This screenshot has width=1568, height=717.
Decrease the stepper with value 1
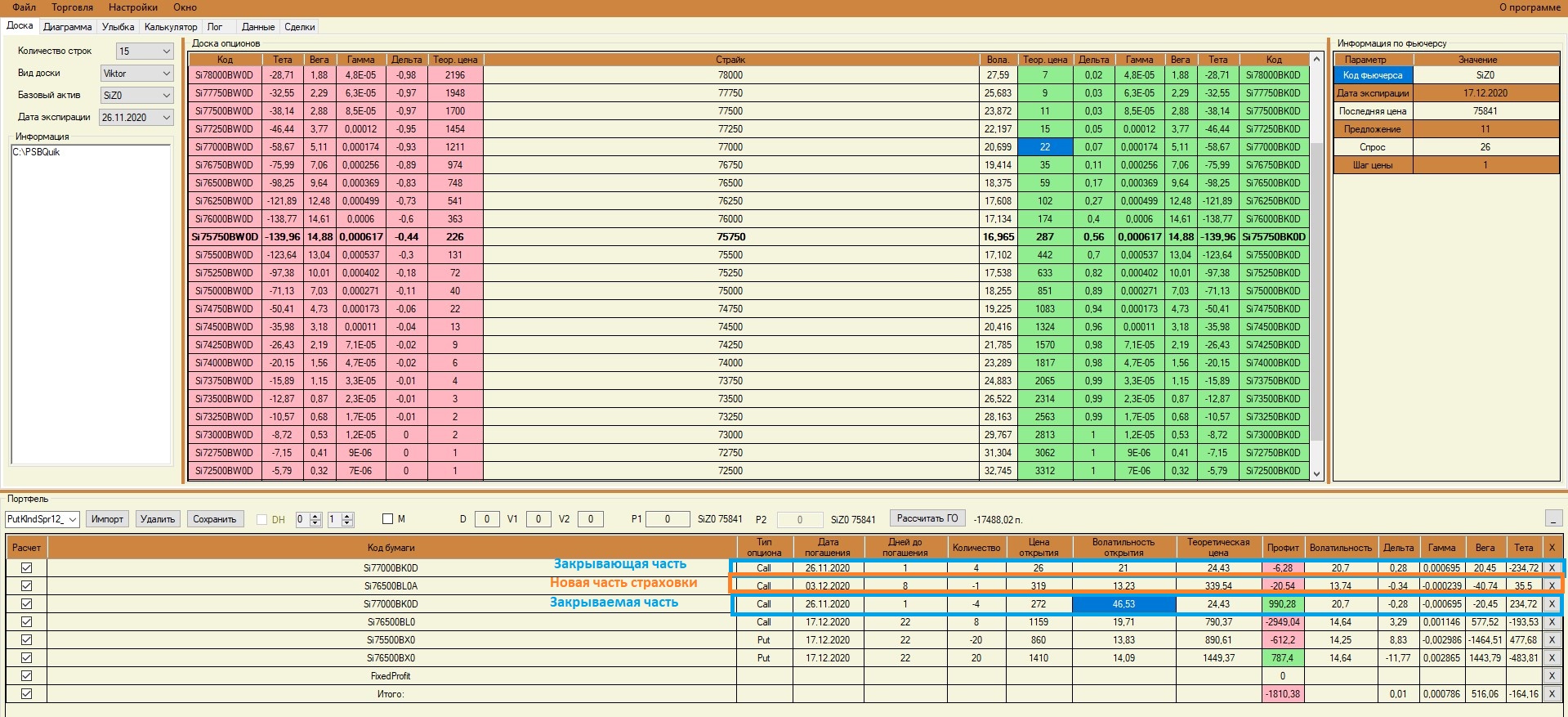tap(347, 522)
